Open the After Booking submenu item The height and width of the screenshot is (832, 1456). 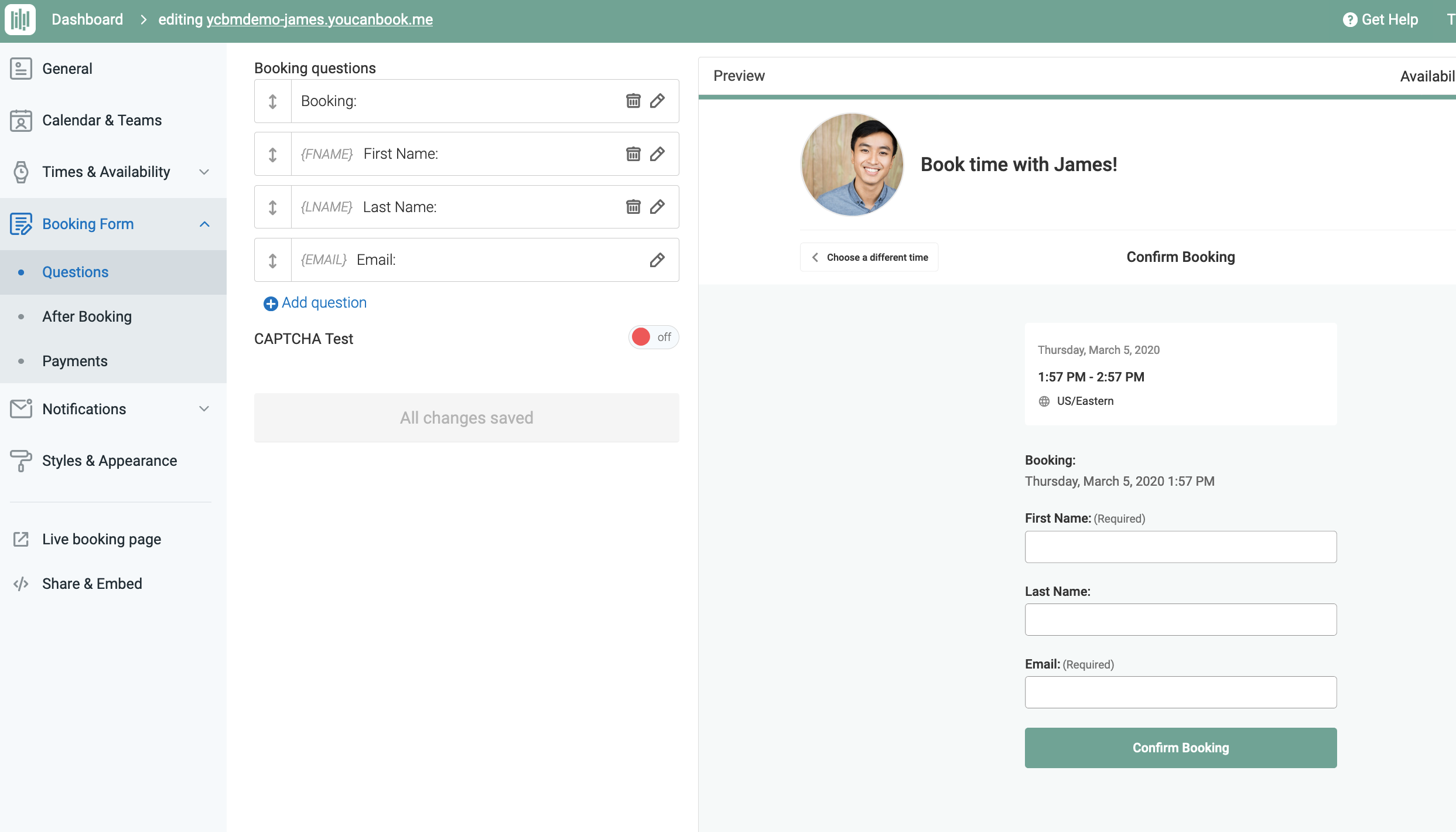pos(87,317)
